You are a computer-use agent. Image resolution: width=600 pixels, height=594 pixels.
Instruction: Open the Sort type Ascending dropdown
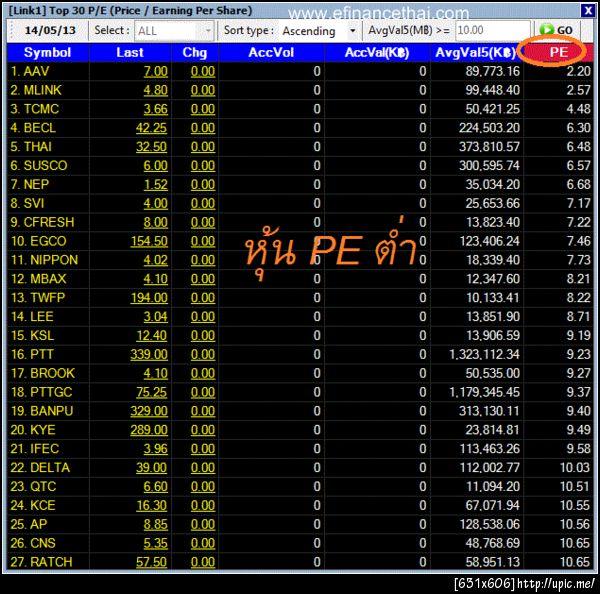coord(319,31)
